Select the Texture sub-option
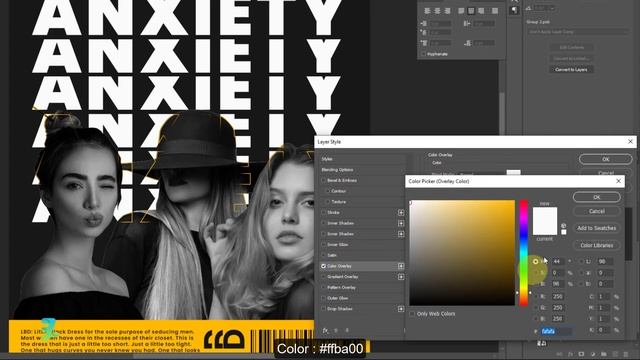Screen dimensions: 640x360 (339, 202)
